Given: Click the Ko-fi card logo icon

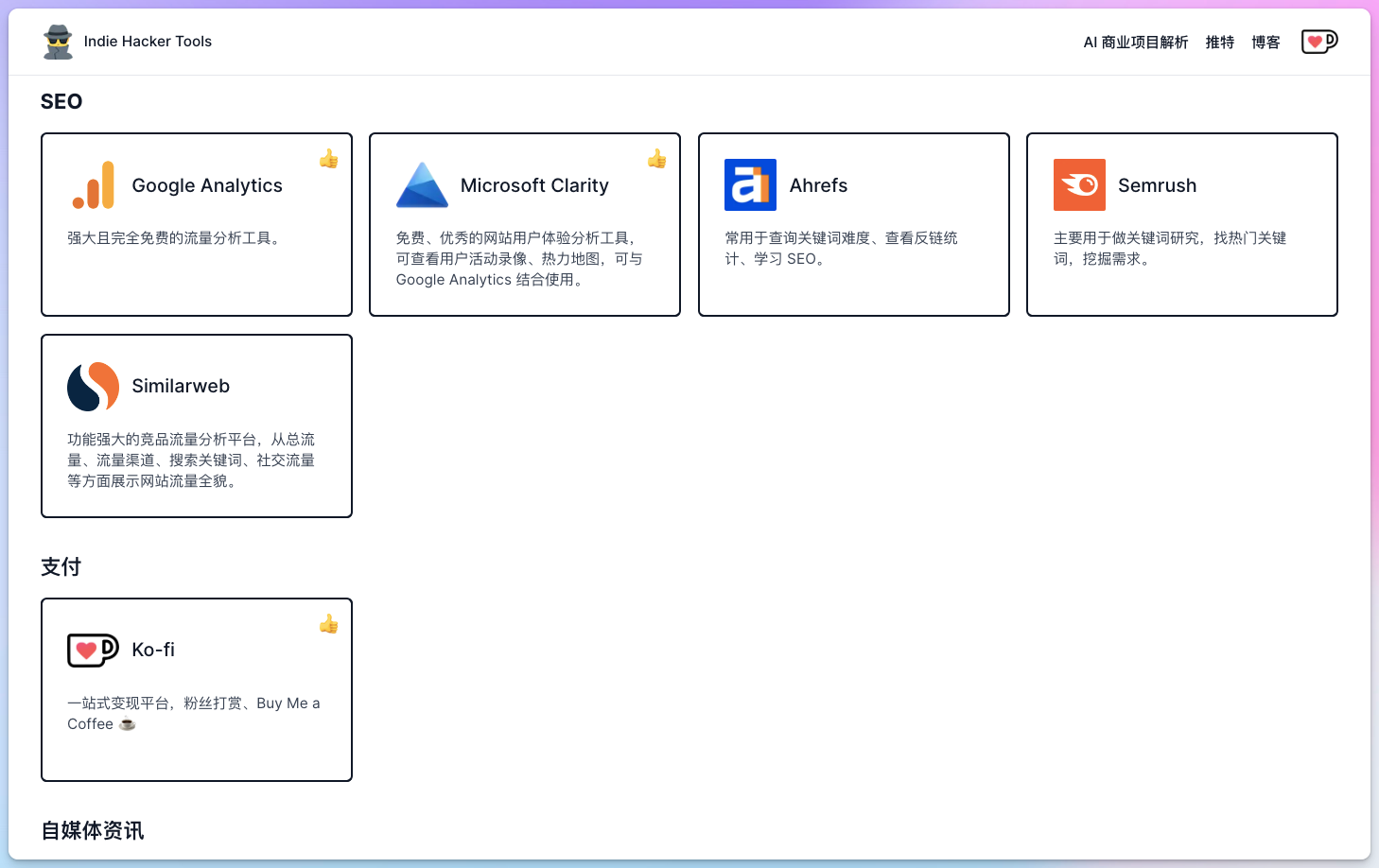Looking at the screenshot, I should coord(94,650).
